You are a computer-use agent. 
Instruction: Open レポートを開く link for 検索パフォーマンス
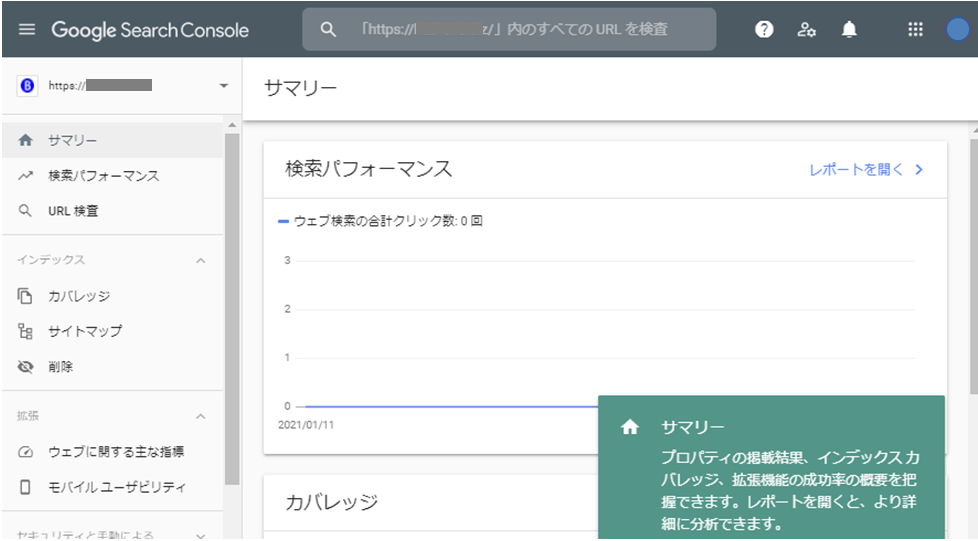pyautogui.click(x=855, y=170)
